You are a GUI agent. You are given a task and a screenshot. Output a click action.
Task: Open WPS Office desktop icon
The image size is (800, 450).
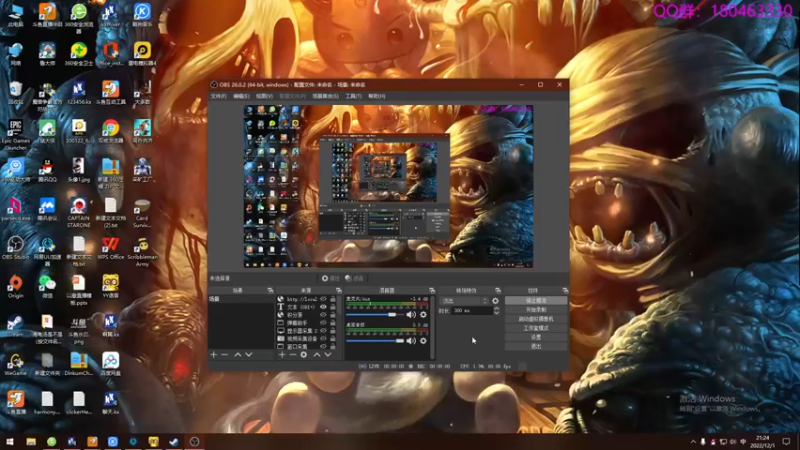point(110,248)
